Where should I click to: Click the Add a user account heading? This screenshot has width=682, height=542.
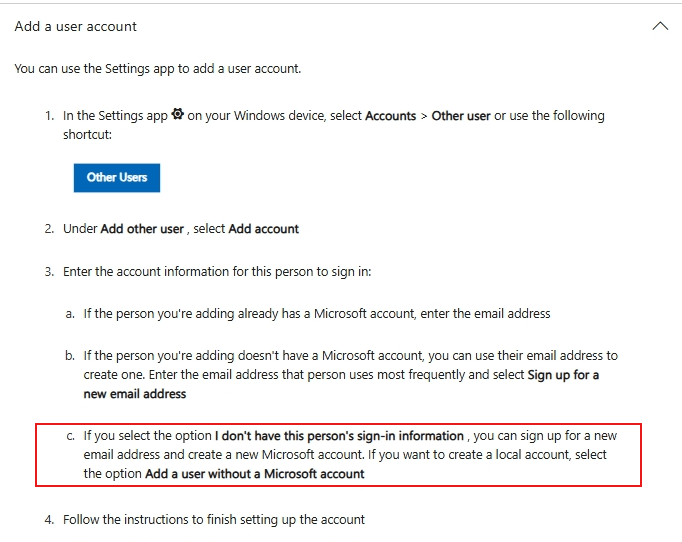point(76,26)
